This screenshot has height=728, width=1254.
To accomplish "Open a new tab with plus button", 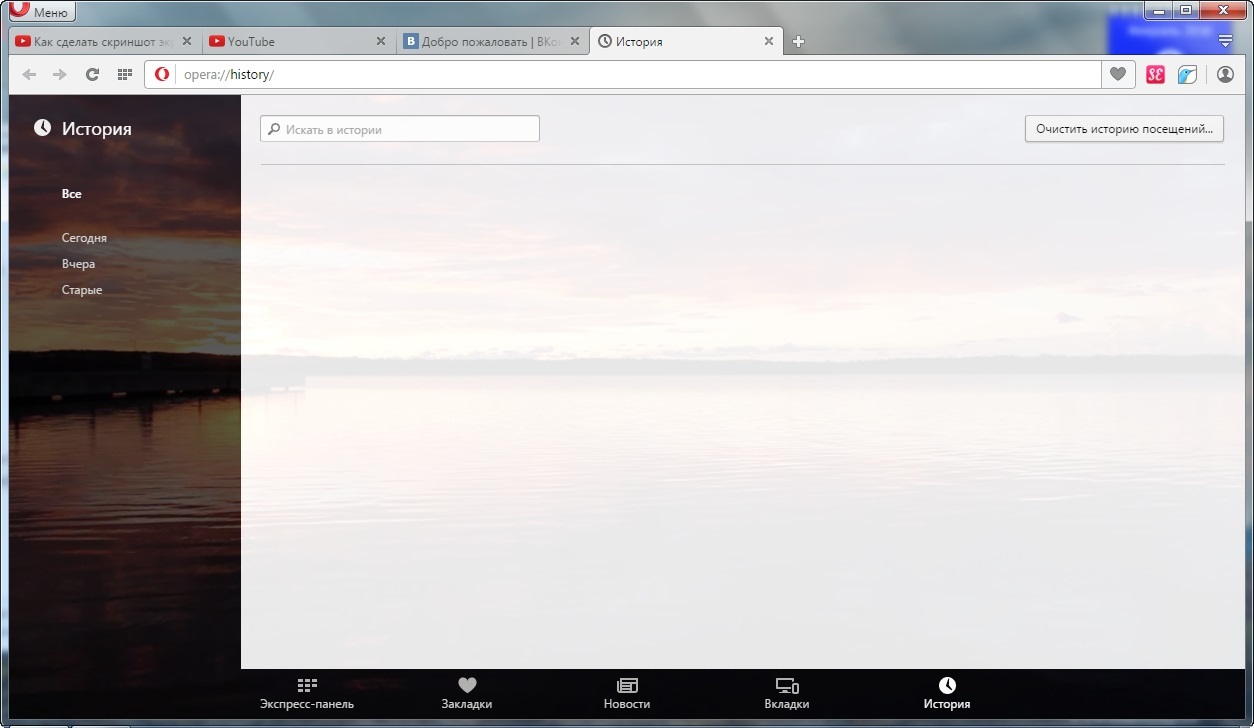I will click(x=798, y=42).
